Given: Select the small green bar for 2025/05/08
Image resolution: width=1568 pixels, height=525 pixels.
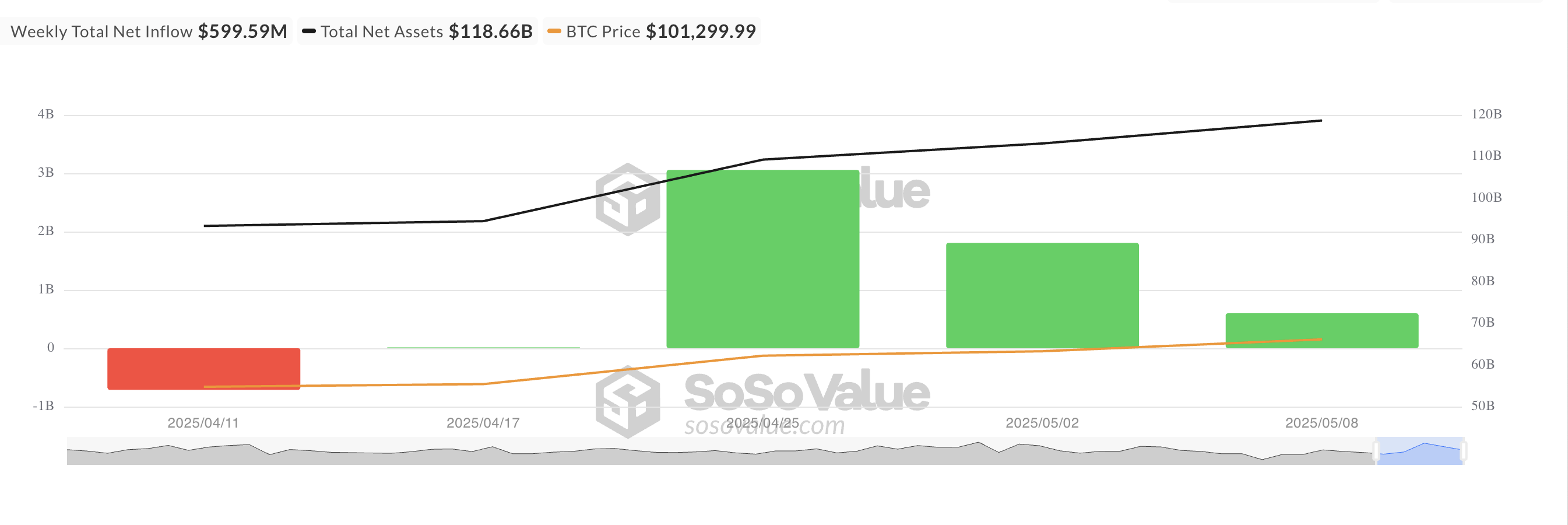Looking at the screenshot, I should pos(1321,331).
